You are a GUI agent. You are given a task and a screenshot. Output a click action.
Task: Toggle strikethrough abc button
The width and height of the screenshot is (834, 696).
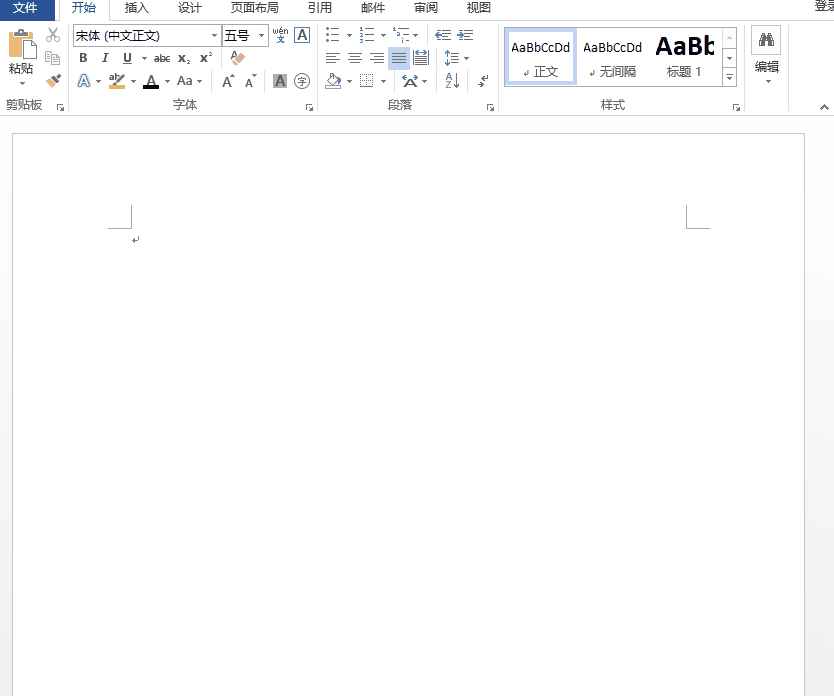[x=162, y=58]
